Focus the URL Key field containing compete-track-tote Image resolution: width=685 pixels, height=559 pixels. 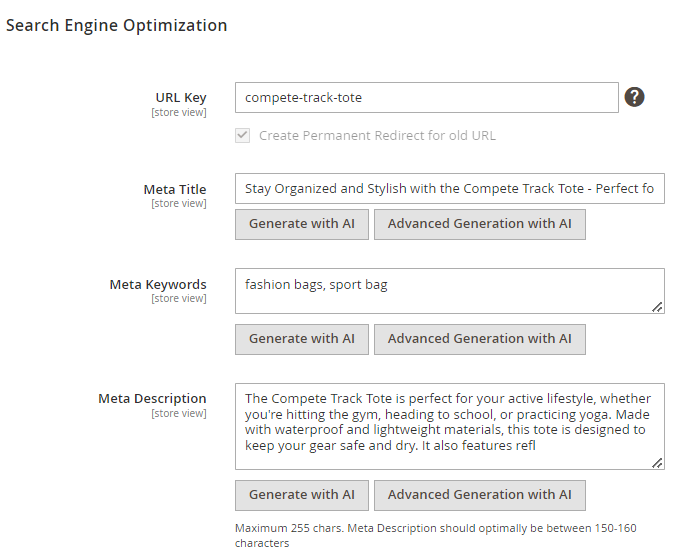coord(427,97)
